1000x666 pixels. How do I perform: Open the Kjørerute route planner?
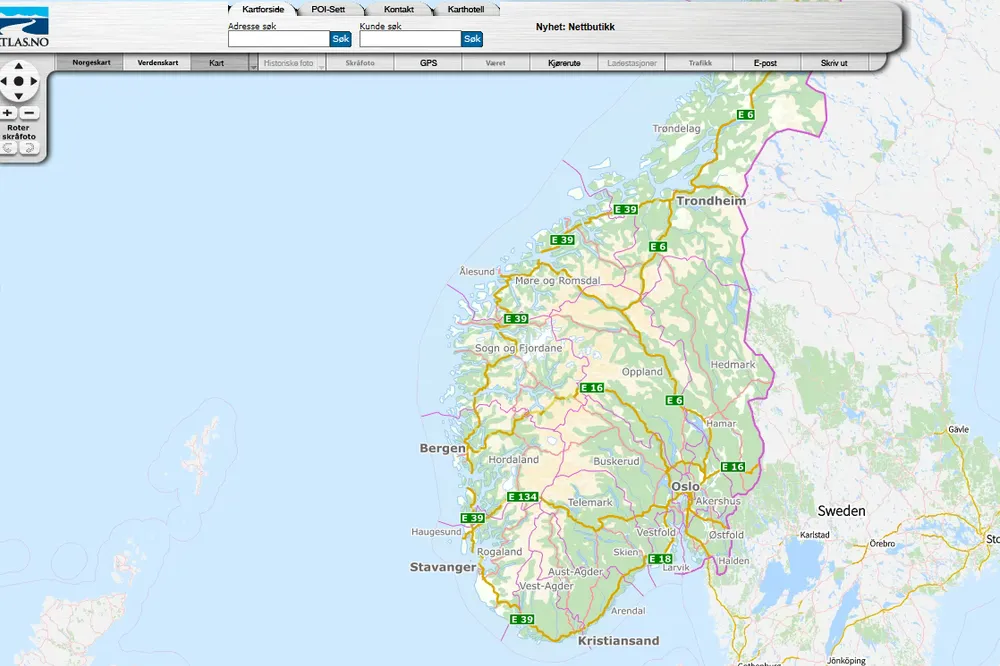[564, 63]
